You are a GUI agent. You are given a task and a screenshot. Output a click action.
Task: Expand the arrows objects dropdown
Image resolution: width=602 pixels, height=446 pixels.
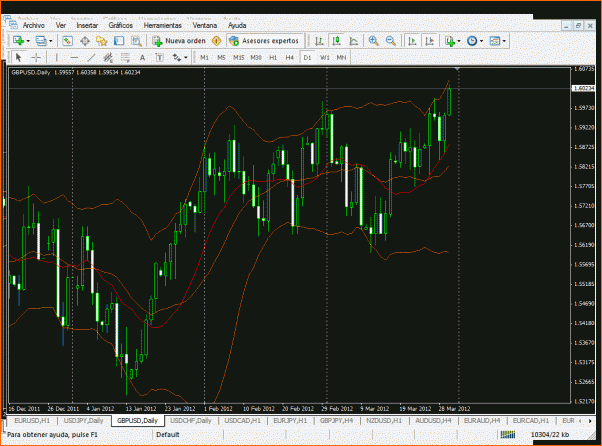(x=186, y=58)
